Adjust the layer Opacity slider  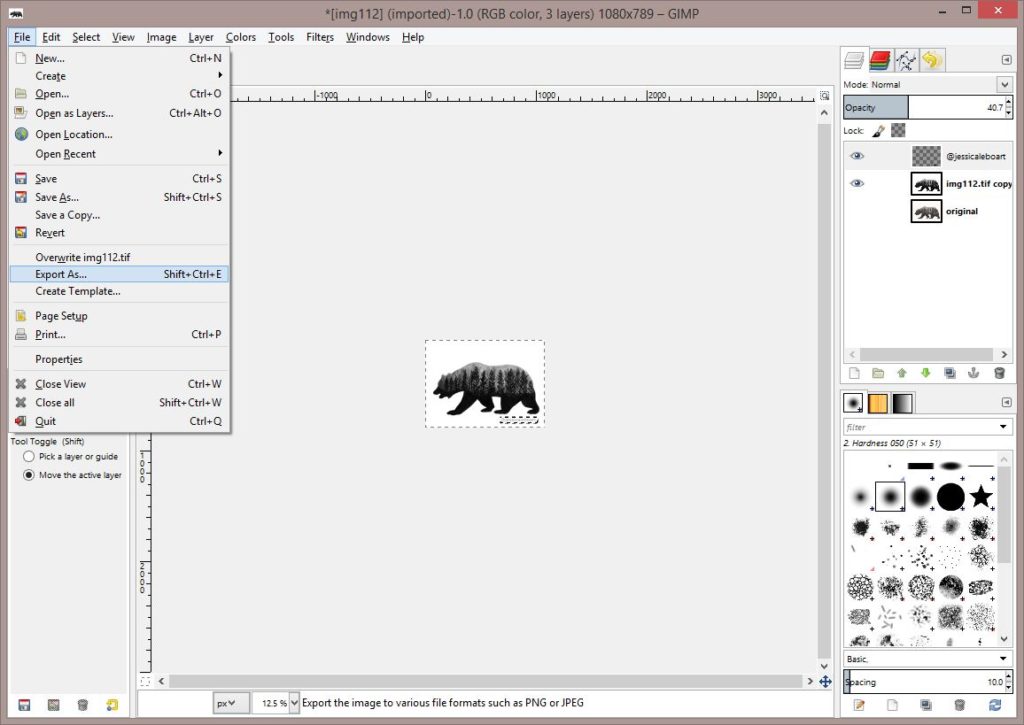coord(924,108)
